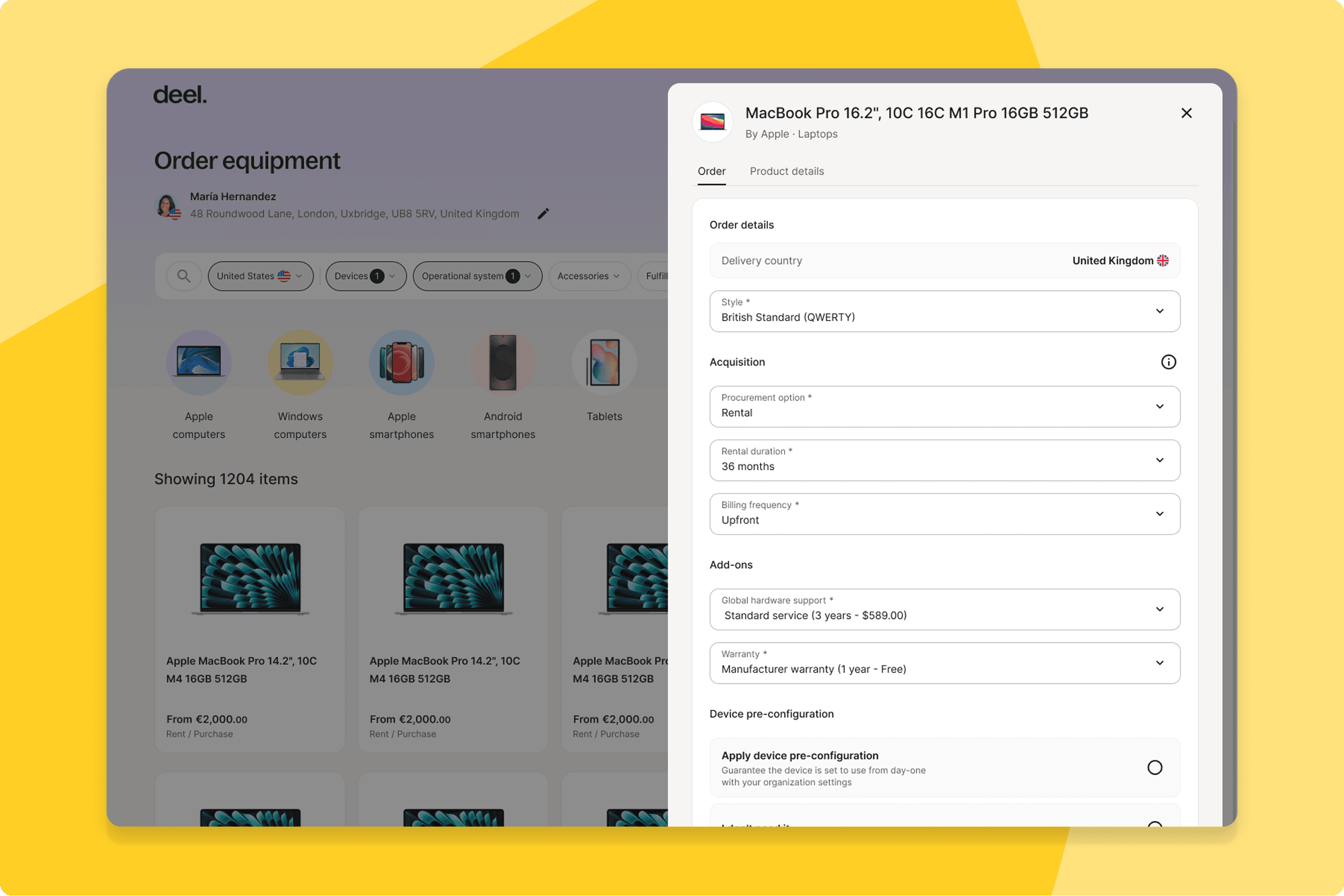Close the MacBook Pro order panel

click(1186, 113)
